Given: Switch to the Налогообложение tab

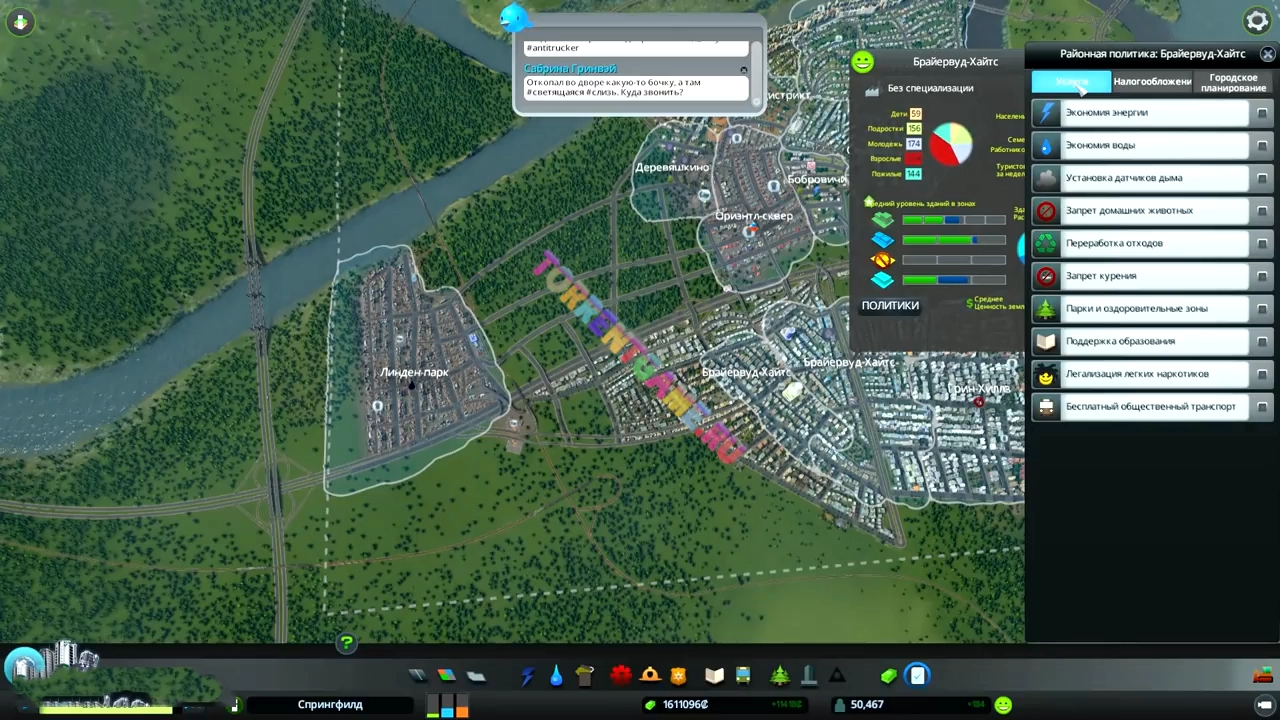Looking at the screenshot, I should (x=1152, y=82).
